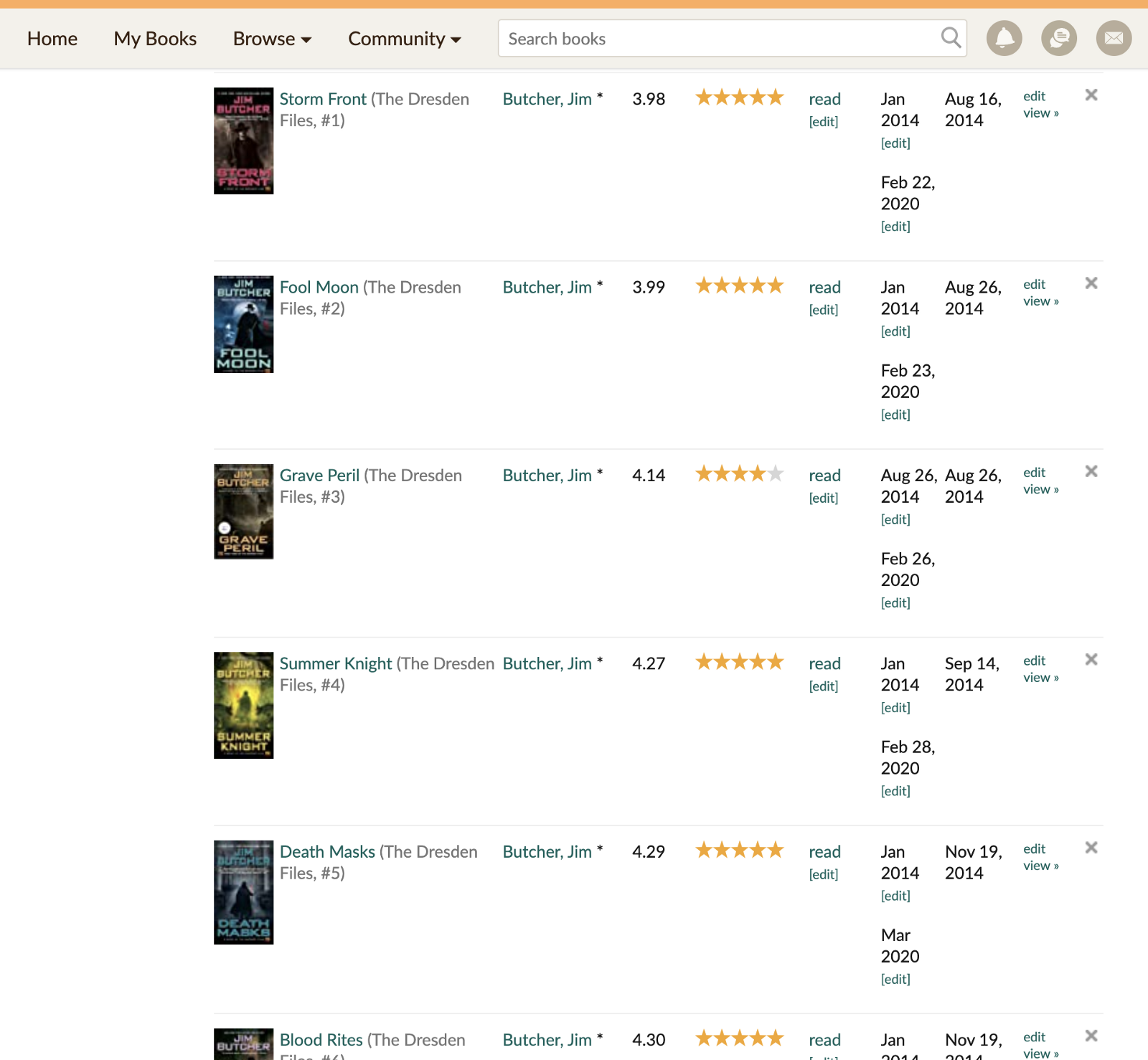Open the Summer Knight cover thumbnail
This screenshot has width=1148, height=1060.
(x=243, y=705)
